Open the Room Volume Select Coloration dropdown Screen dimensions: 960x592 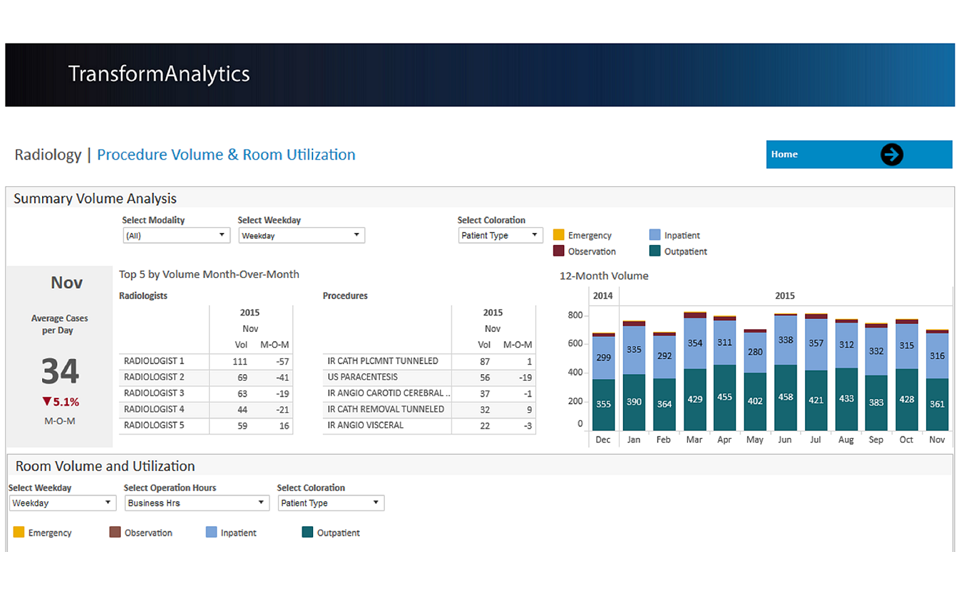click(331, 503)
